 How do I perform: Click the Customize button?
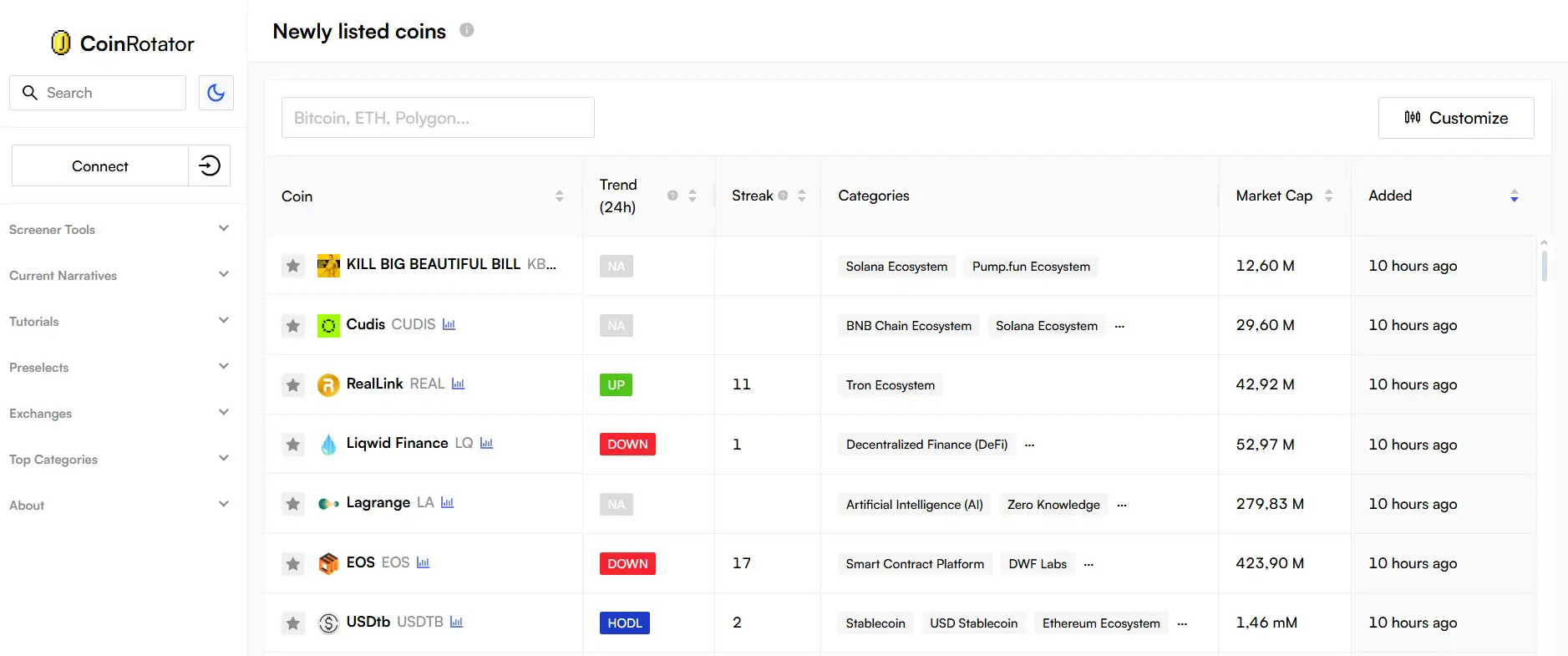click(x=1455, y=118)
